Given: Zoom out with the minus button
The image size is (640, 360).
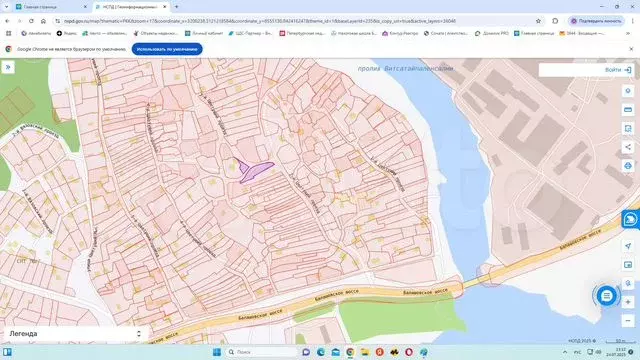Looking at the screenshot, I should click(x=628, y=321).
